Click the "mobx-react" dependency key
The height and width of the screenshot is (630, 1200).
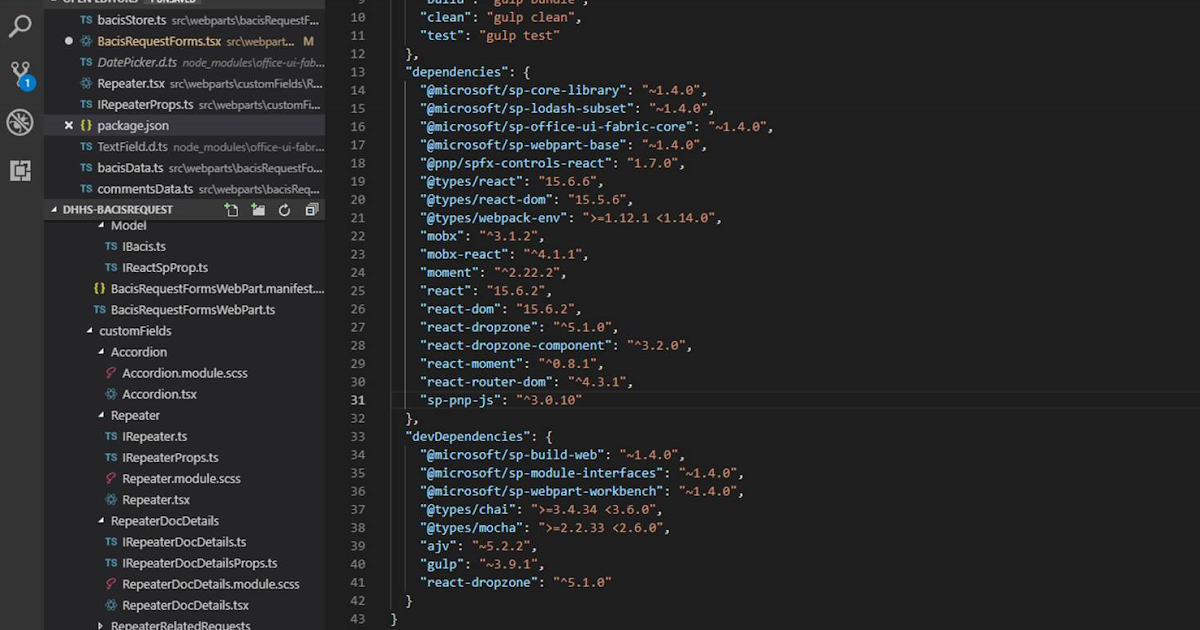[464, 254]
